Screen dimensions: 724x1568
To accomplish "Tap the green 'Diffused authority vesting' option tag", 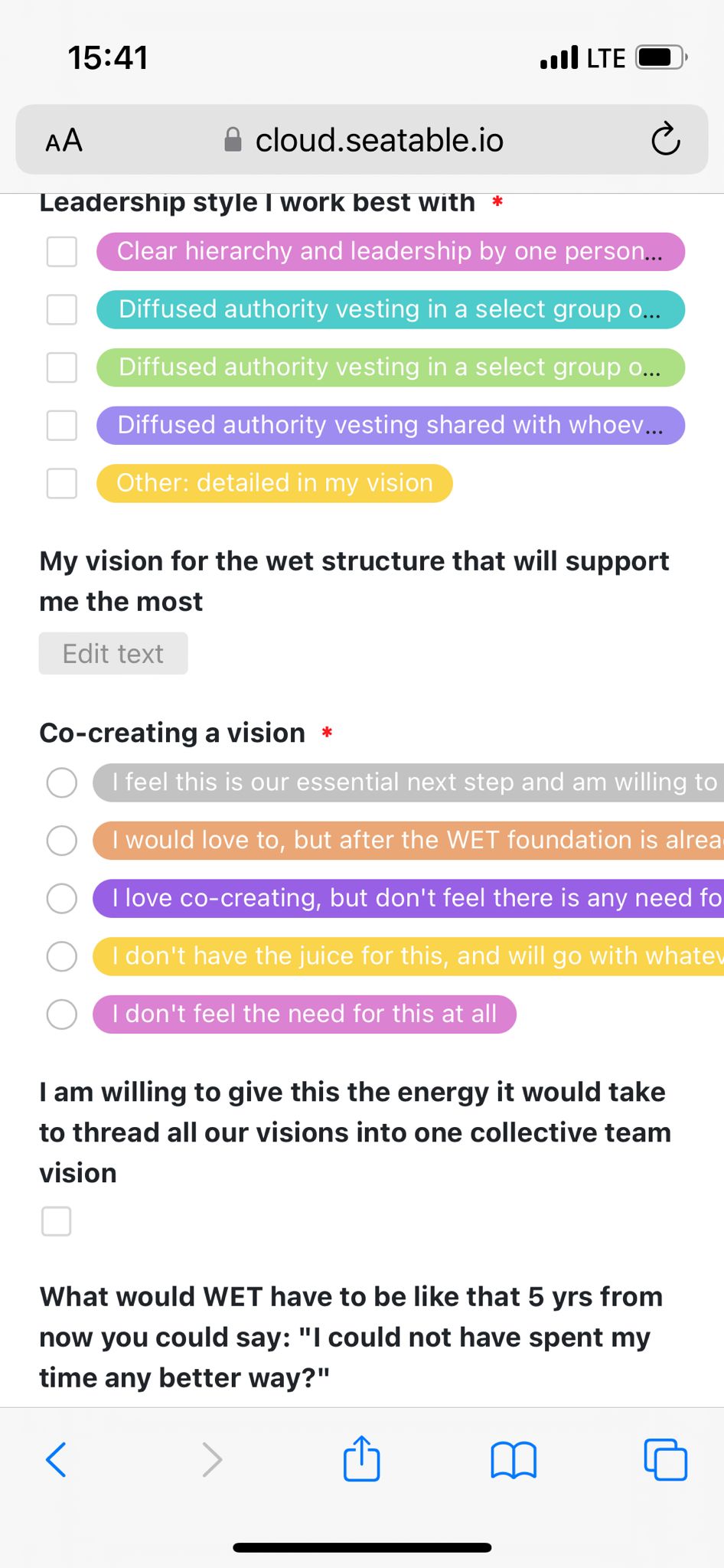I will (x=390, y=367).
